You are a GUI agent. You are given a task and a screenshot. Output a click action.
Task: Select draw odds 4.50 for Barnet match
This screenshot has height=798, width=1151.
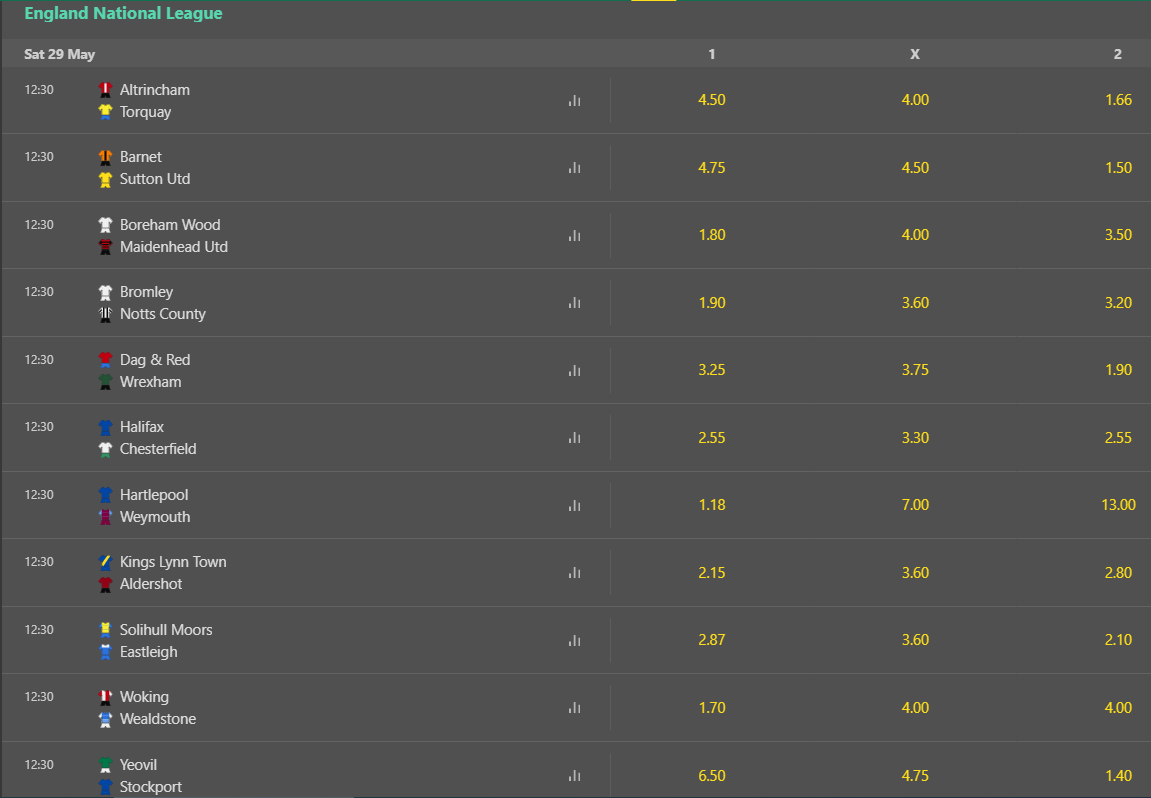point(915,167)
